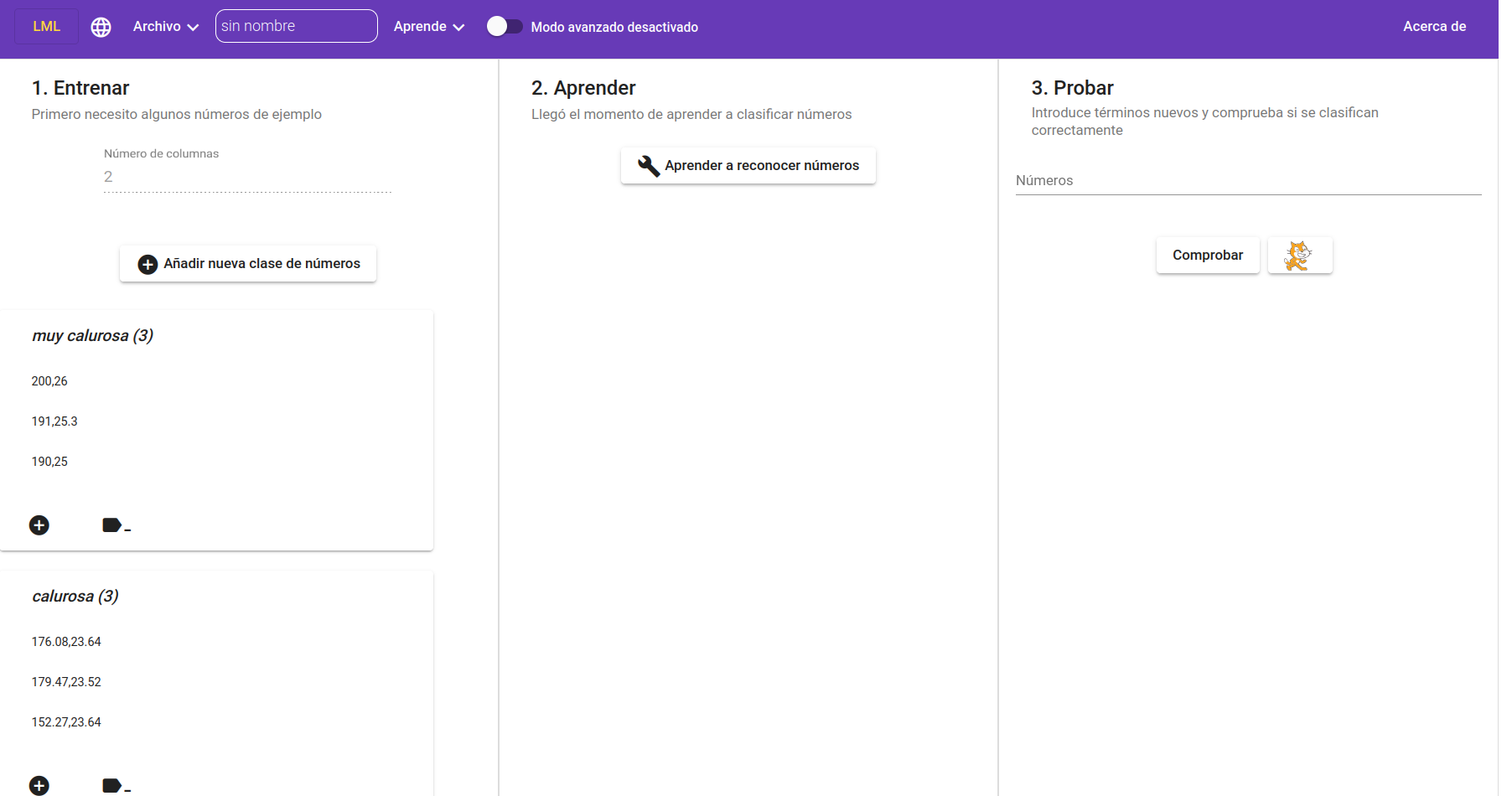Click the plus icon for new number class
The image size is (1512, 796).
pyautogui.click(x=148, y=264)
